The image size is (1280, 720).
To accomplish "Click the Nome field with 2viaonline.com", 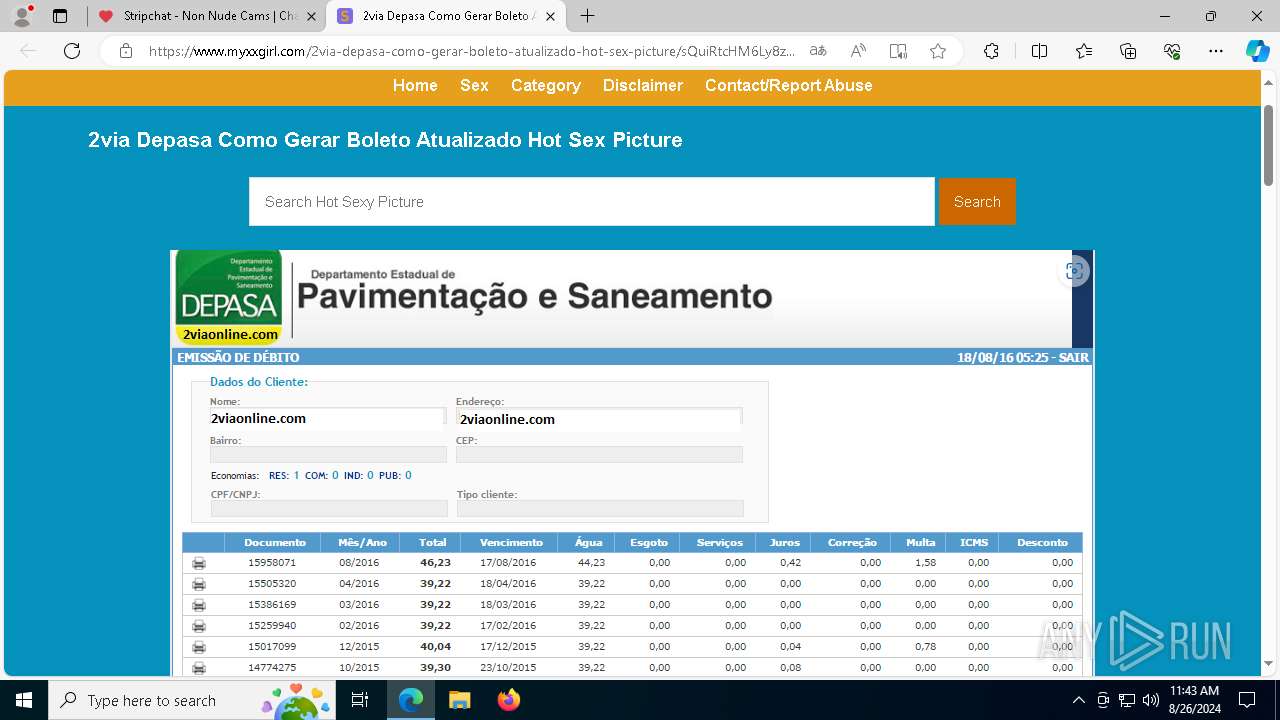I will [327, 418].
